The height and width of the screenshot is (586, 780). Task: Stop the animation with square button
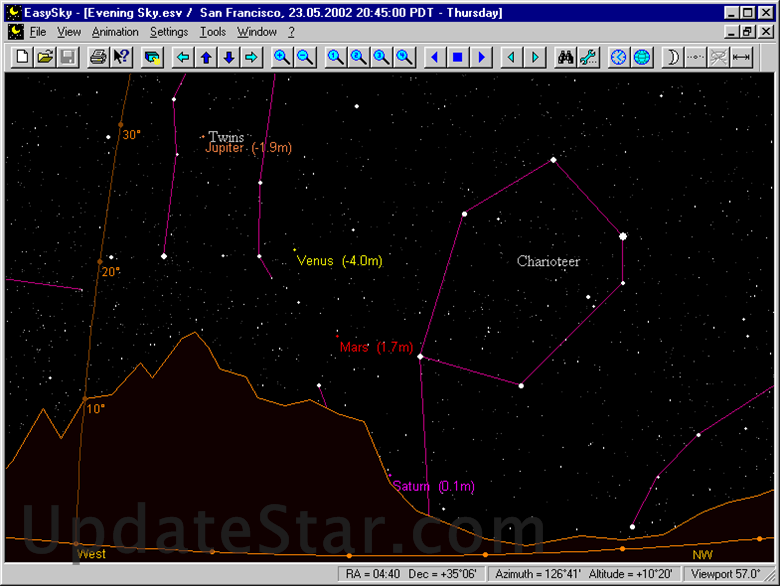(x=457, y=58)
